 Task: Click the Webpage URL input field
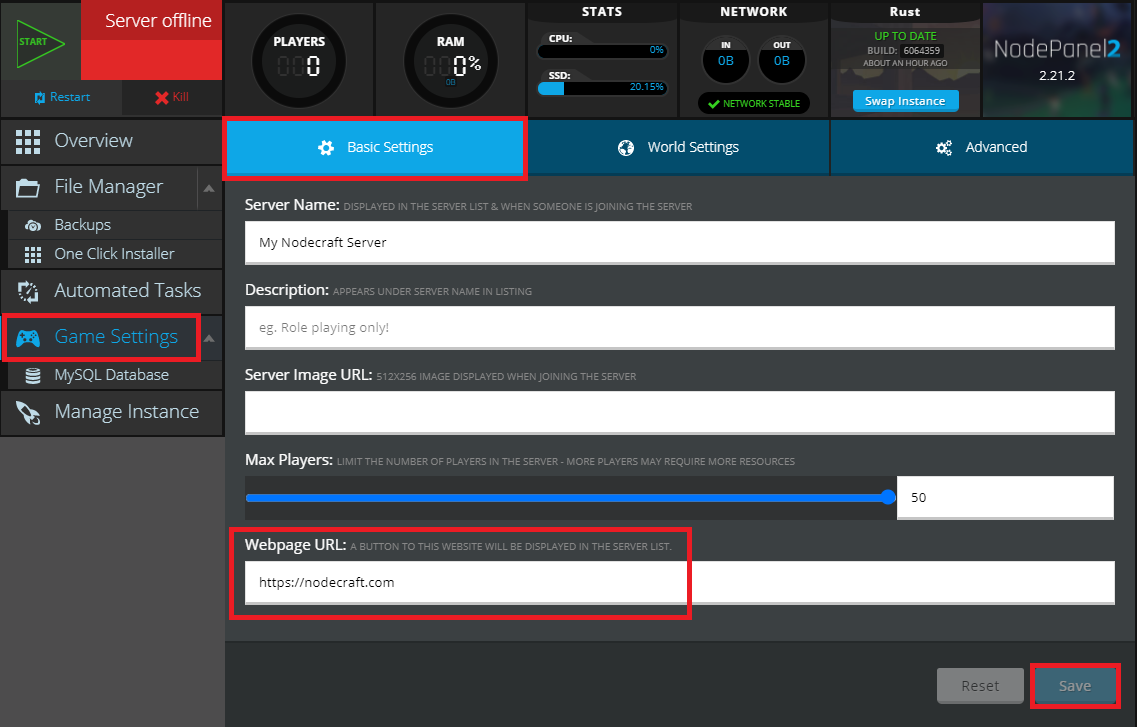[x=679, y=582]
